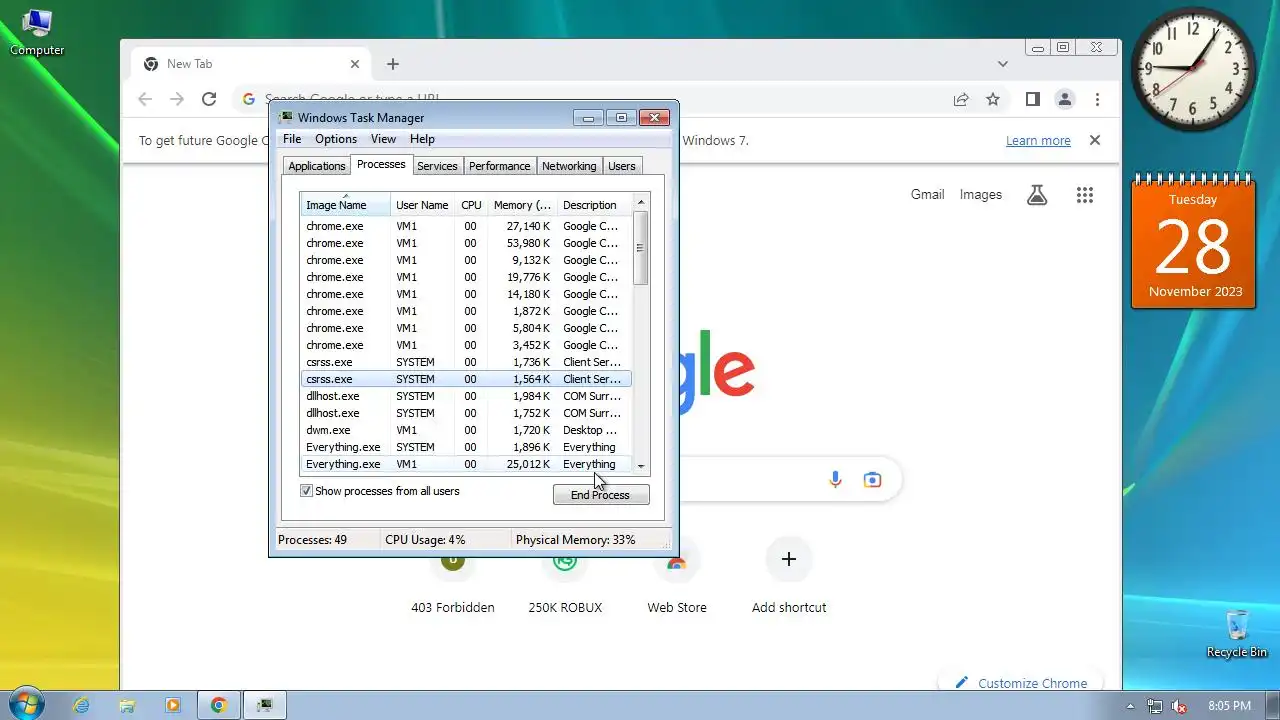Open Task Manager Options menu
The image size is (1280, 720).
click(336, 139)
